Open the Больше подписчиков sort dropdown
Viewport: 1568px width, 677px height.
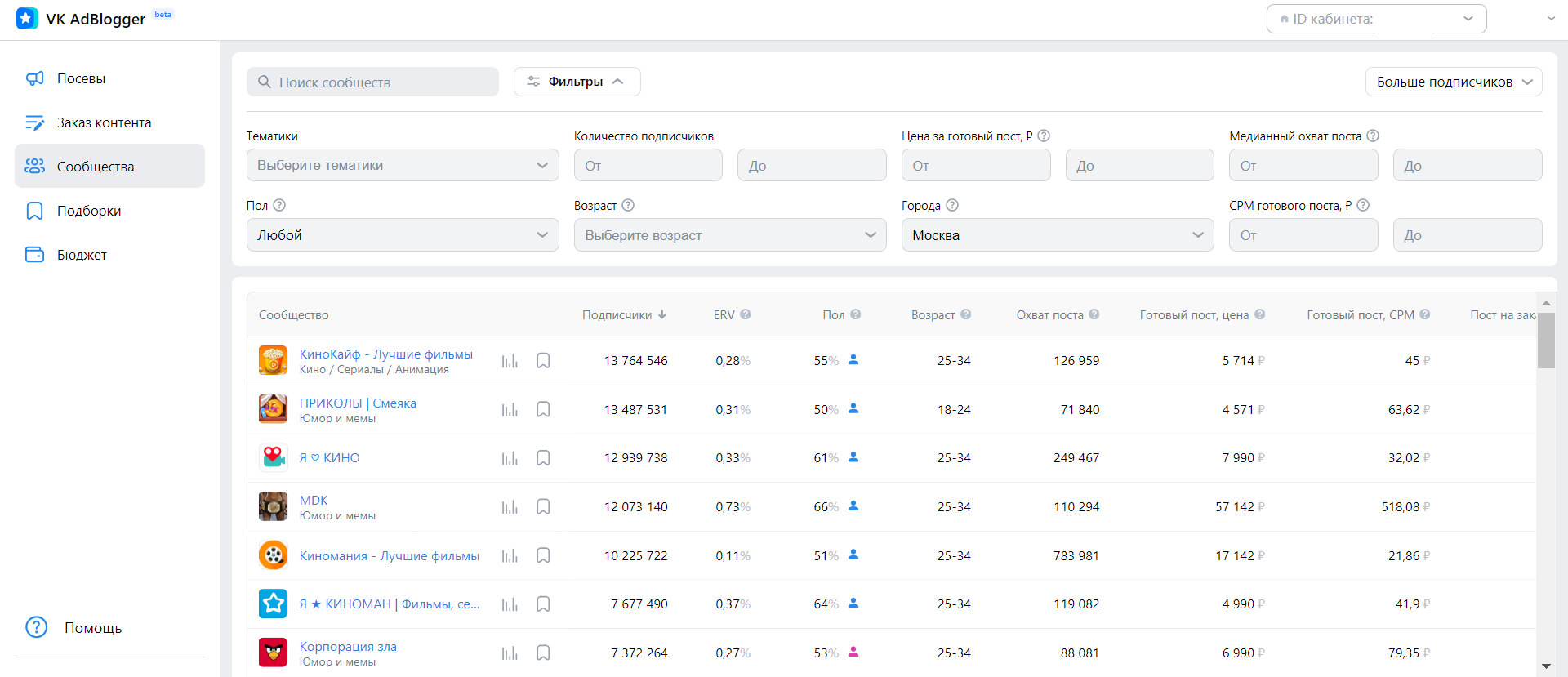(1454, 82)
